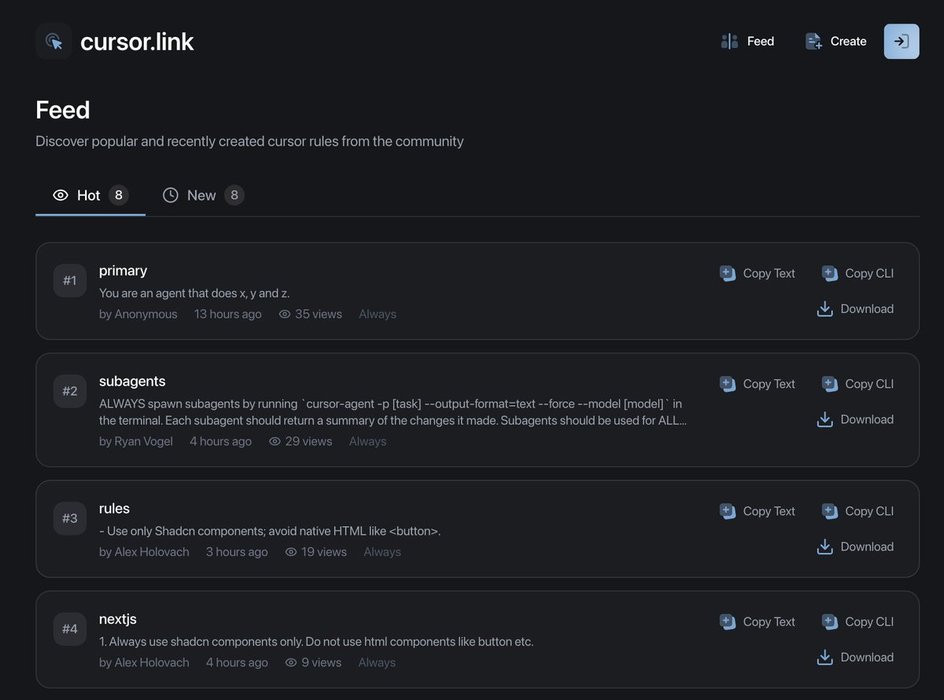Screen dimensions: 944x700
Task: Click Download icon for nextjs rule
Action: pyautogui.click(x=825, y=657)
